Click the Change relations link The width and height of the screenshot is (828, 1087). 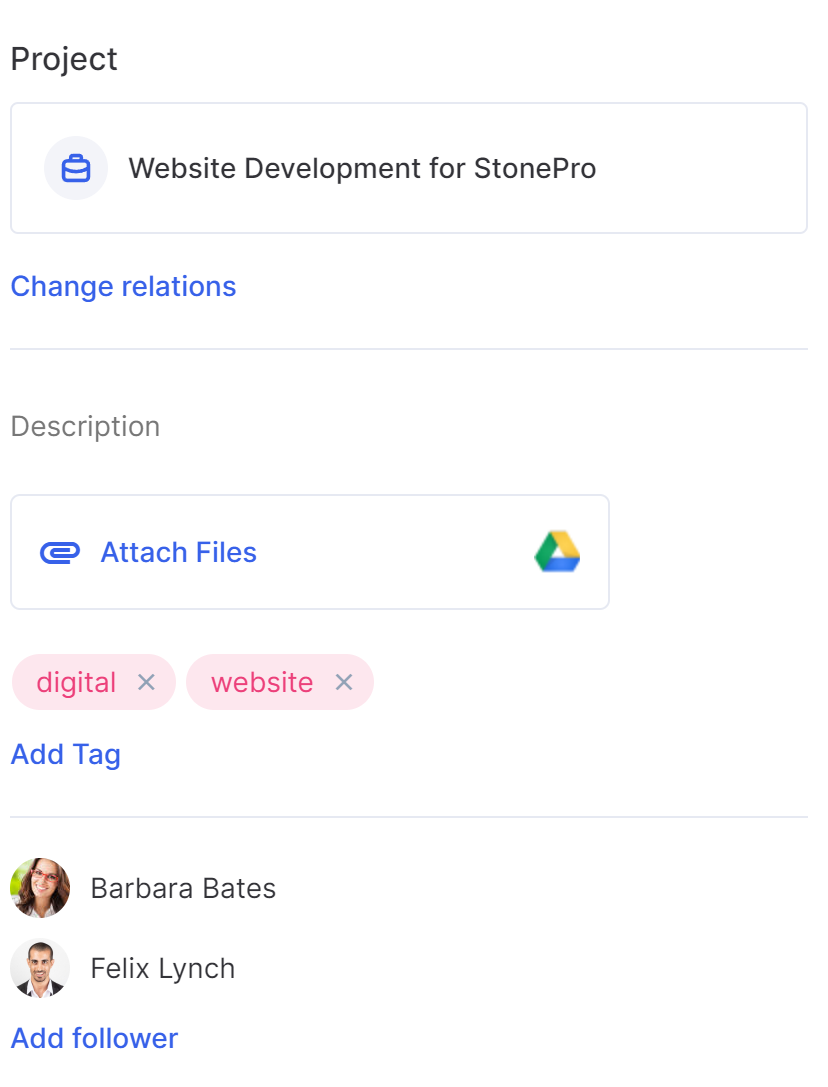tap(123, 286)
